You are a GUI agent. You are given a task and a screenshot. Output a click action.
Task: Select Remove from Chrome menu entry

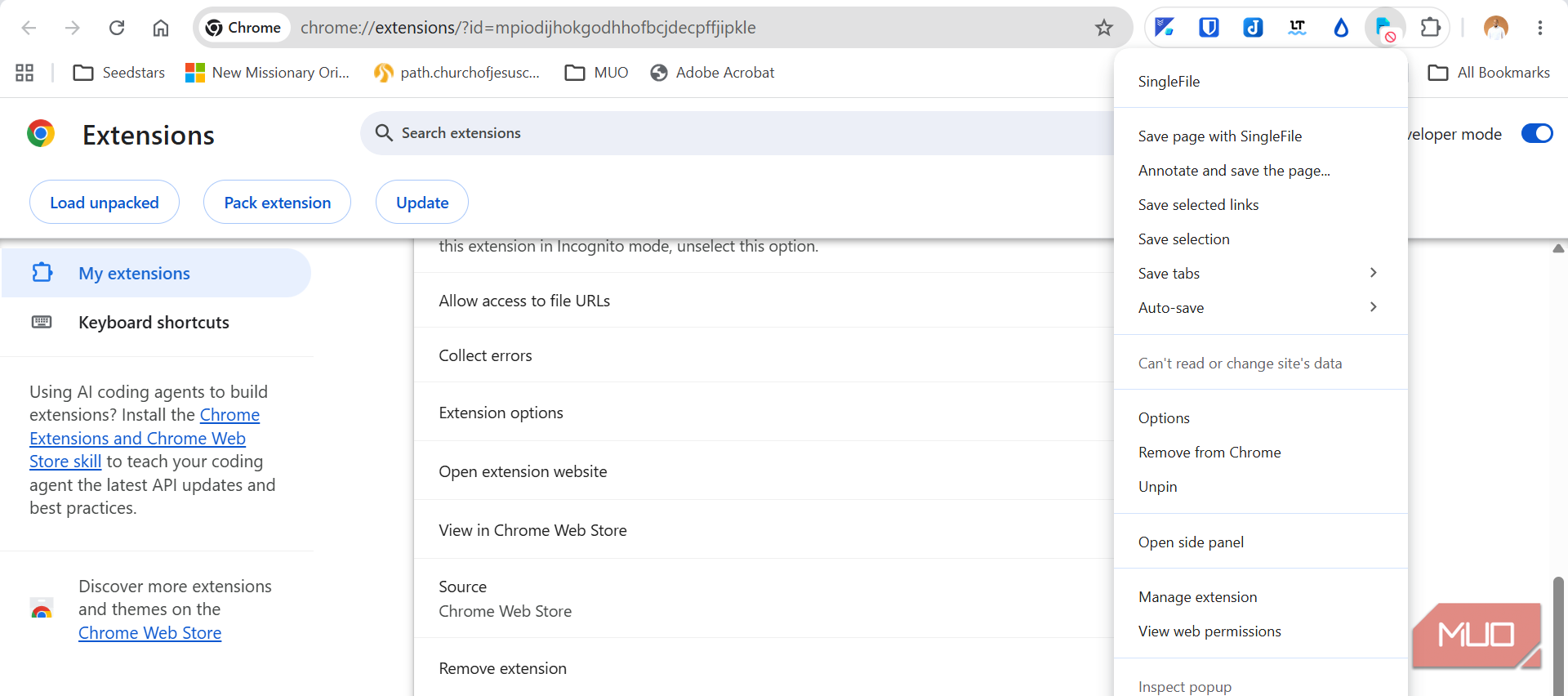1261,452
